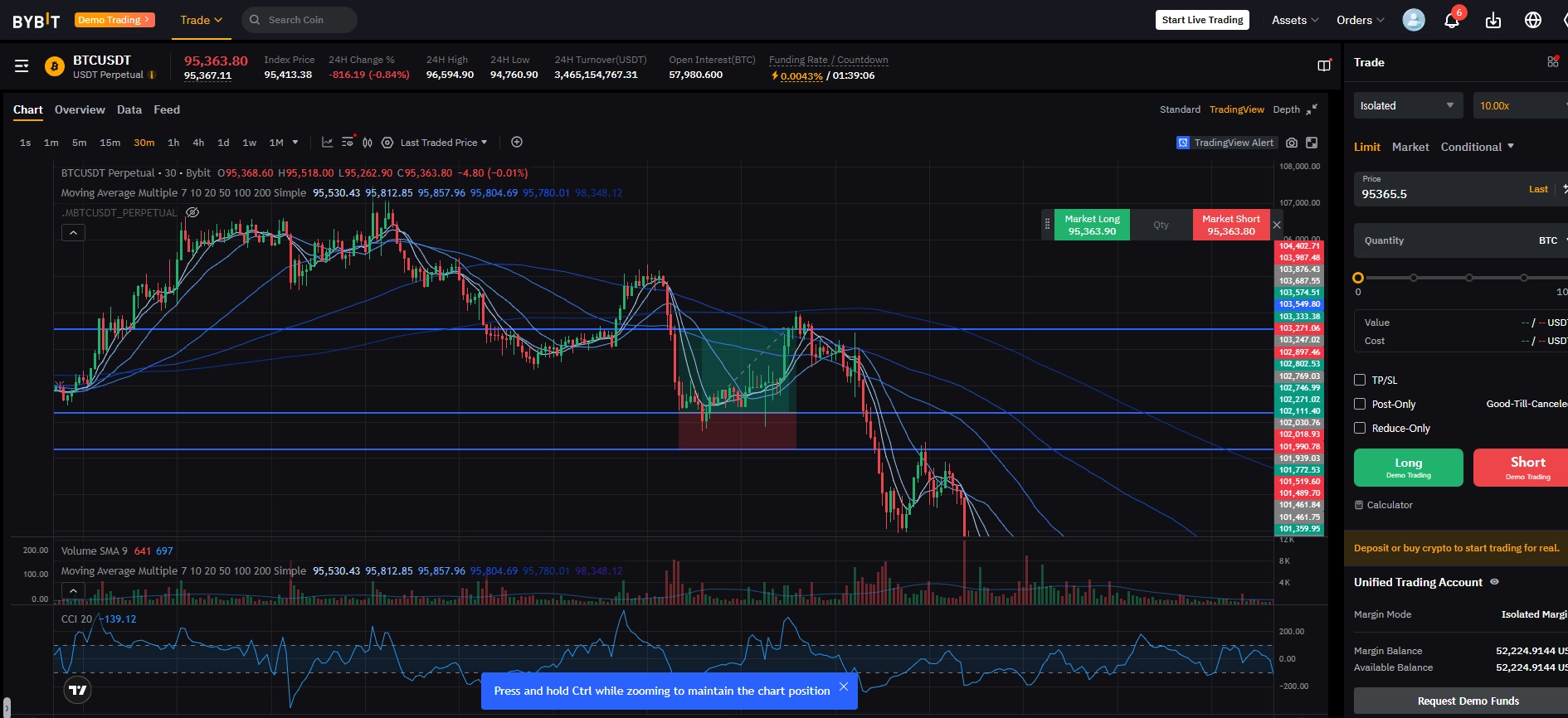Click the add plus circle icon
1568x718 pixels.
click(517, 142)
